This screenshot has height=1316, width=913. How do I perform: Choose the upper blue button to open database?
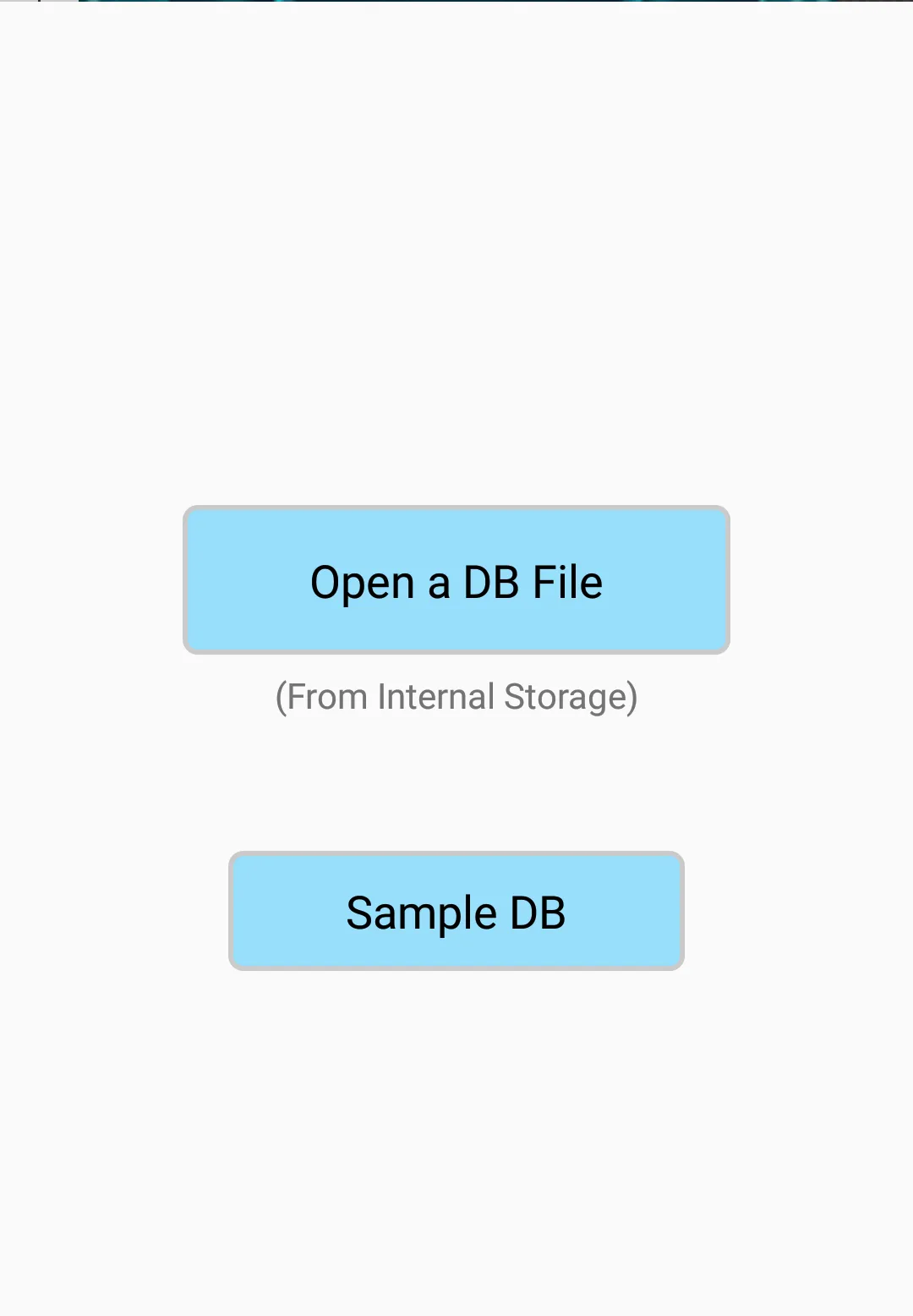[456, 580]
